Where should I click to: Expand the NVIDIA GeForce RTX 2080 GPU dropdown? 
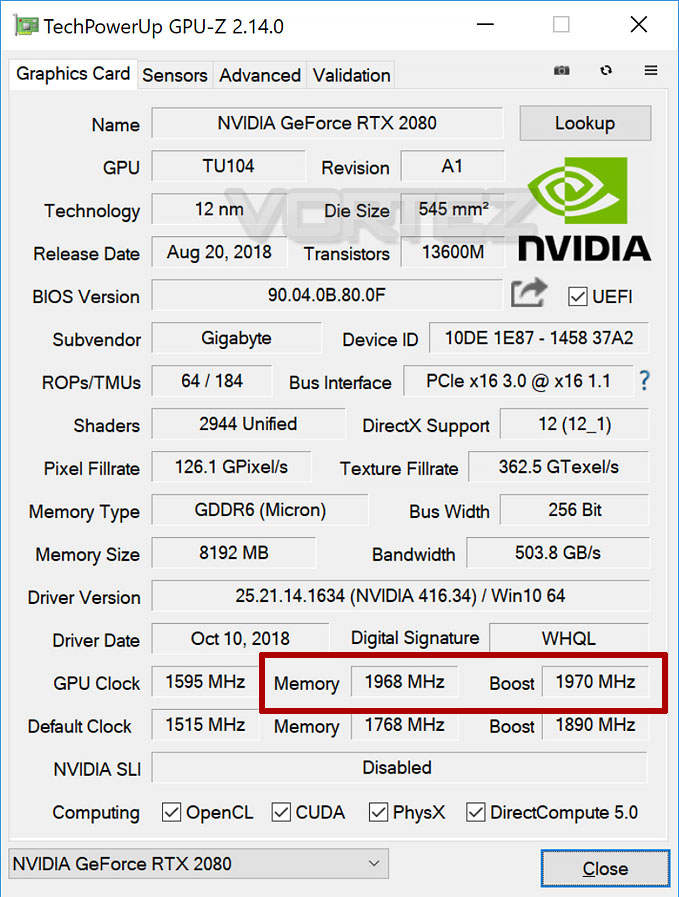[x=198, y=864]
